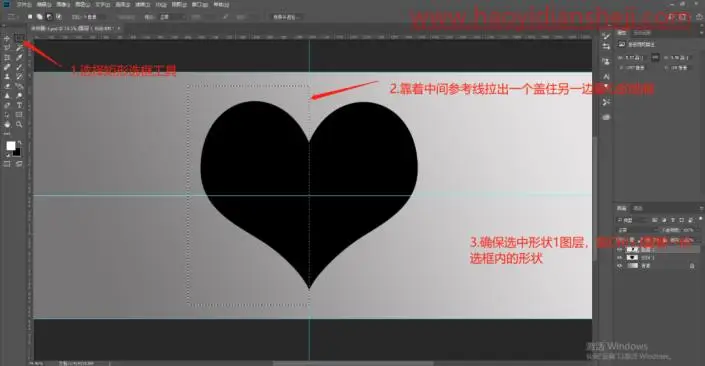Image resolution: width=705 pixels, height=366 pixels.
Task: Select the Rectangle shape tool
Action: (19, 114)
